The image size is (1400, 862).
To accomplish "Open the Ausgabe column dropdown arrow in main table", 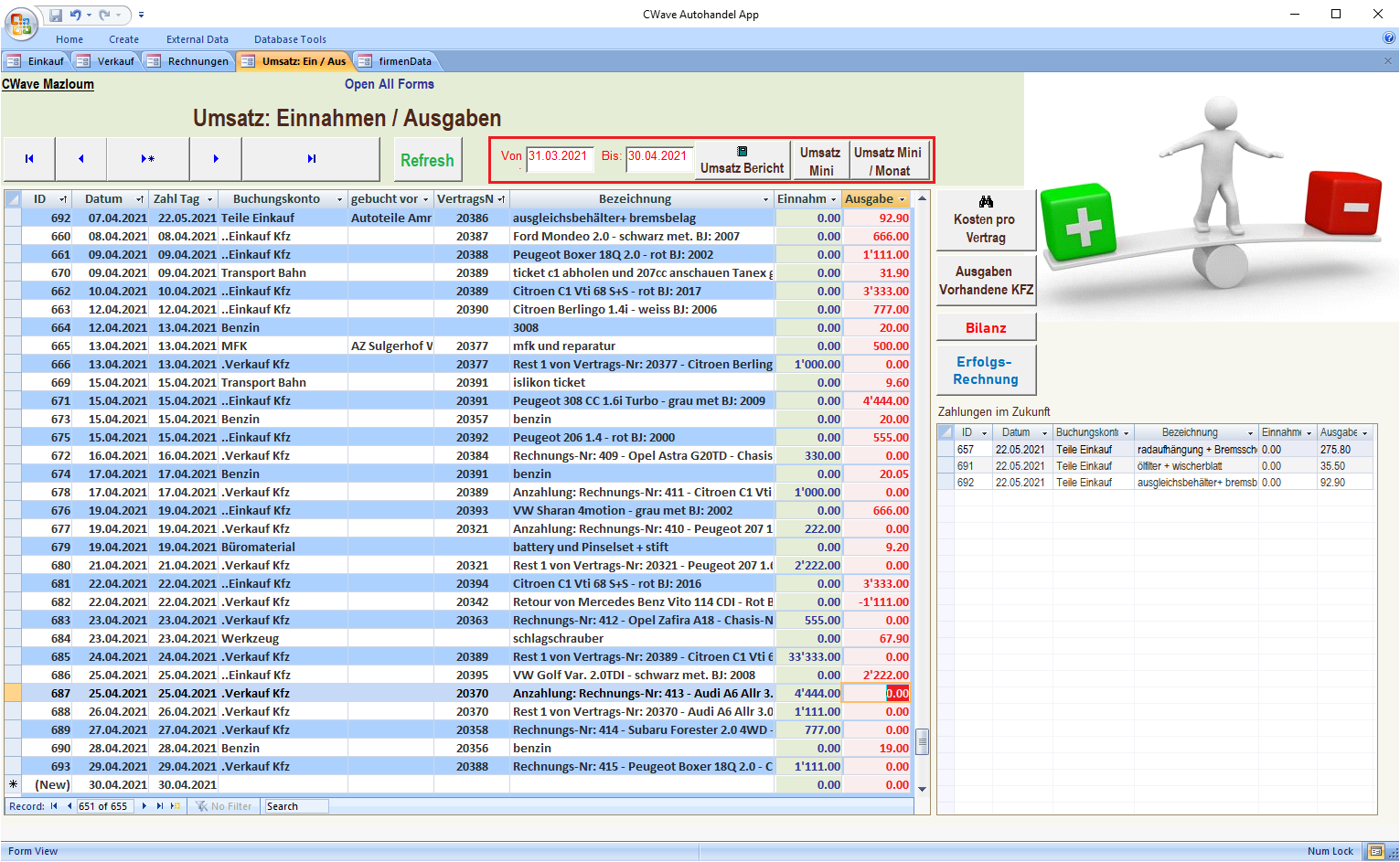I will coord(902,199).
